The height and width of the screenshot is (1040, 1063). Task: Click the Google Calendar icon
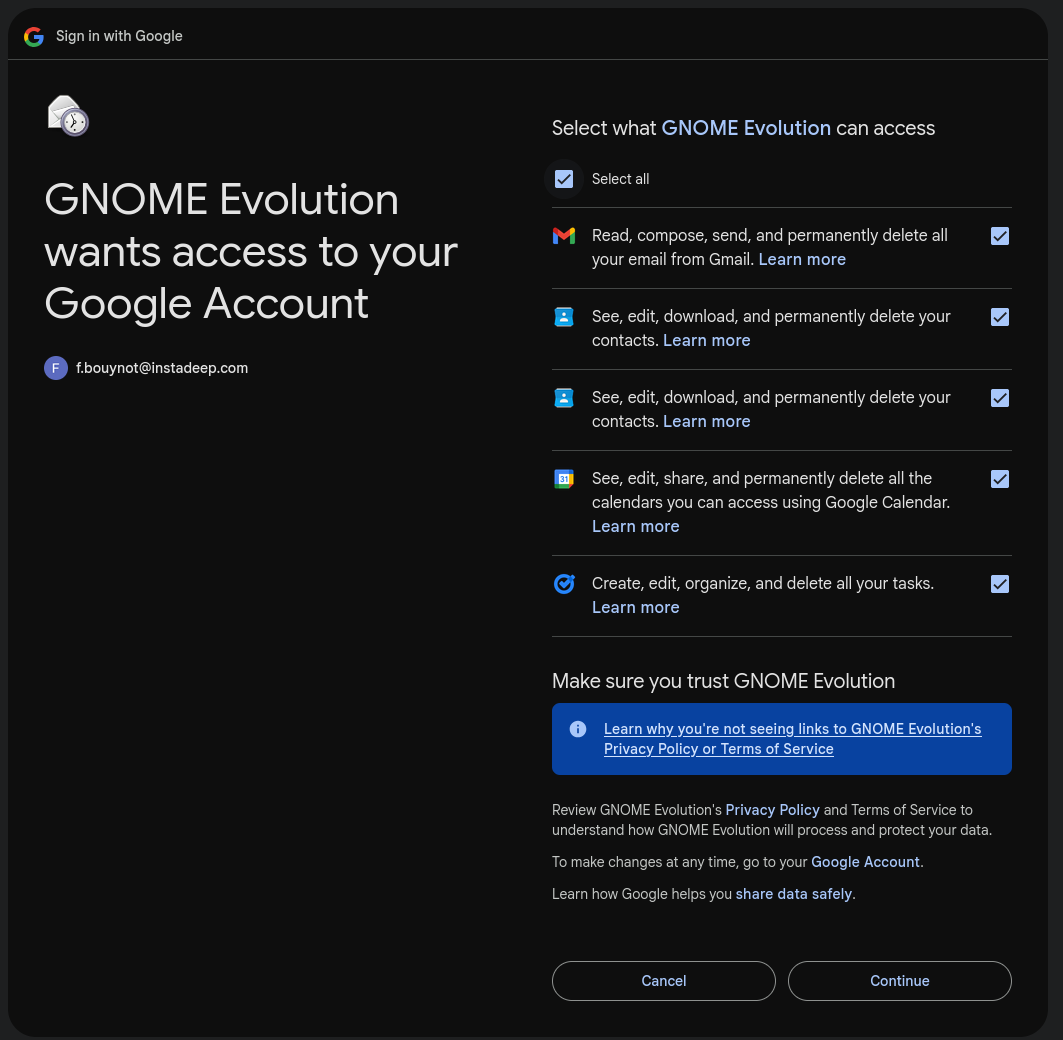pyautogui.click(x=564, y=479)
